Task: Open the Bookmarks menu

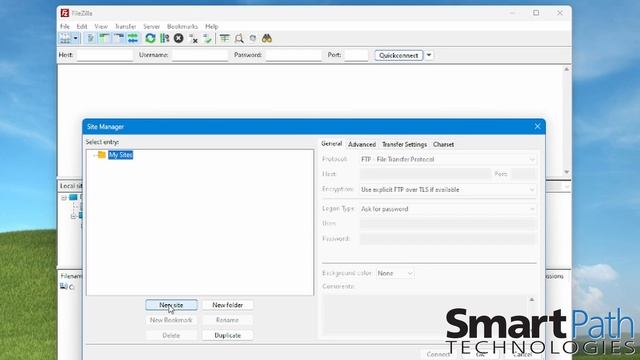Action: (x=182, y=27)
